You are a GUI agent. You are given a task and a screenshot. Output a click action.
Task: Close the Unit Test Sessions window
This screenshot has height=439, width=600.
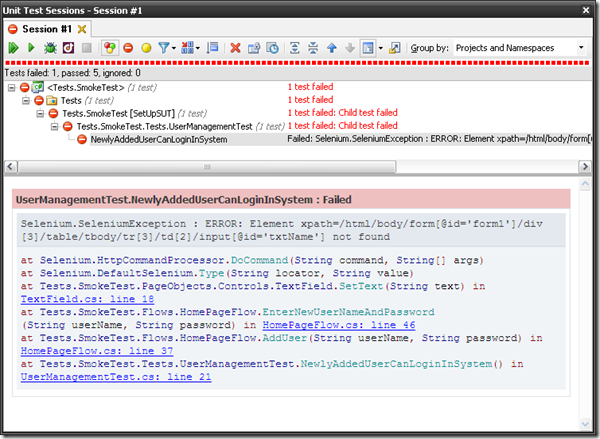coord(586,10)
